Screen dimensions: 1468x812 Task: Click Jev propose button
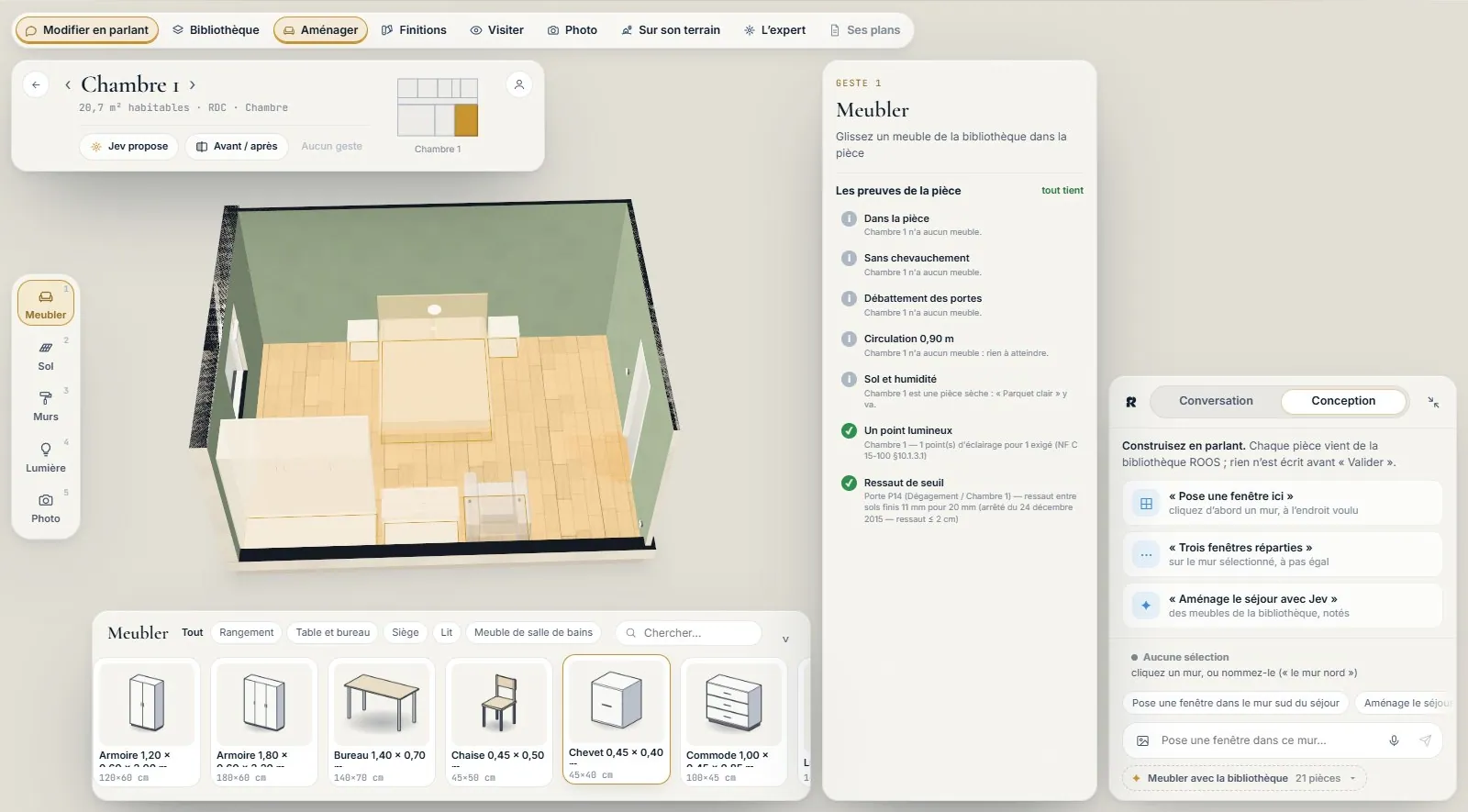(128, 147)
